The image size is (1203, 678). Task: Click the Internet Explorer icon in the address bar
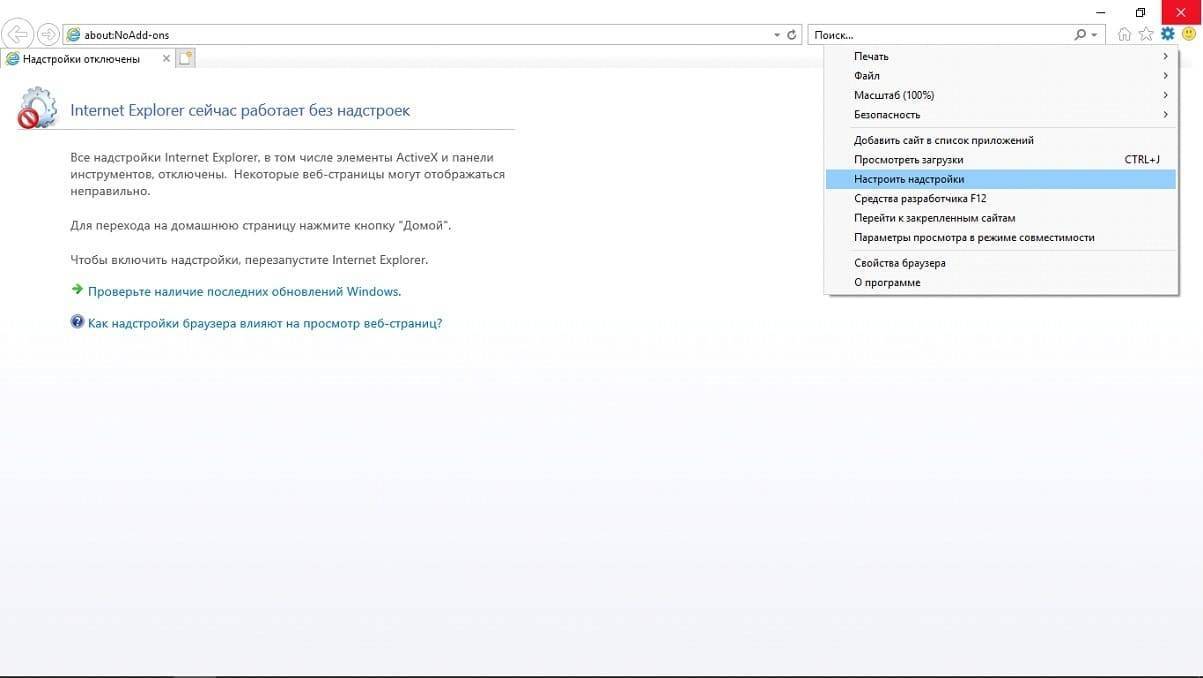click(x=73, y=35)
